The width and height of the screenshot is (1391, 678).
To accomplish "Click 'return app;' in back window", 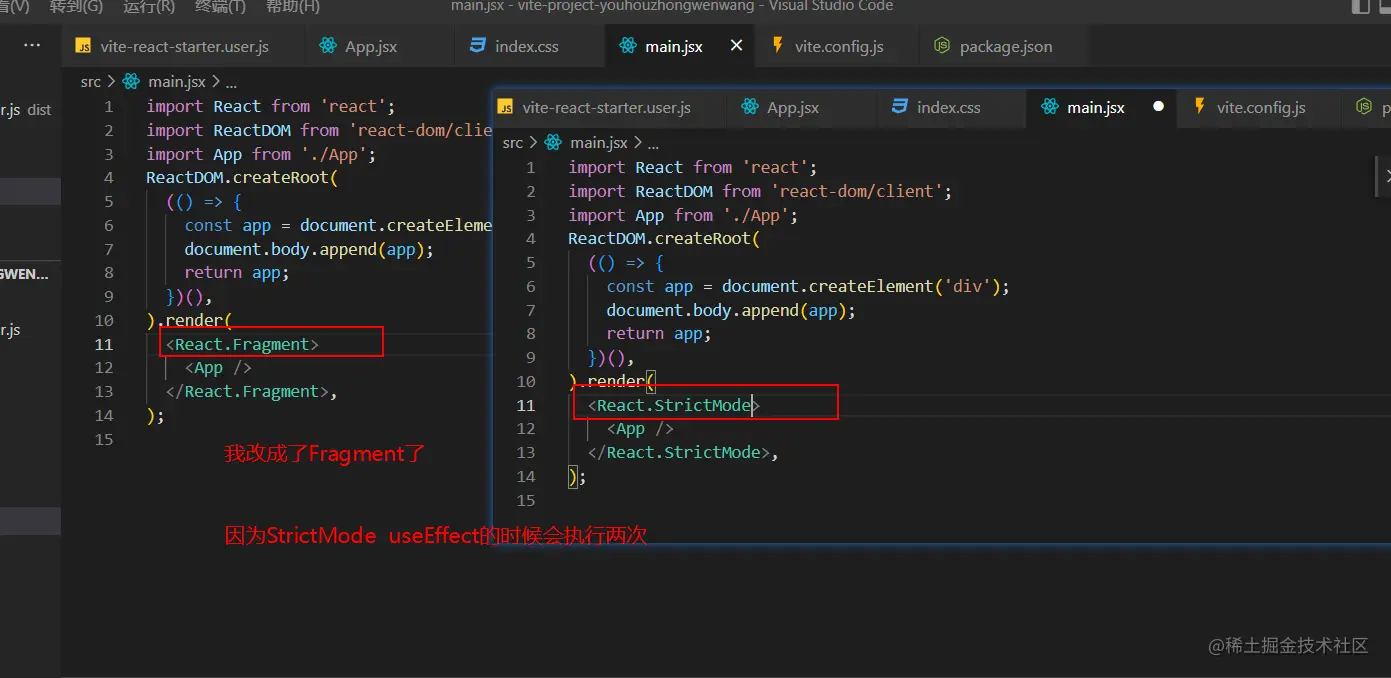I will pyautogui.click(x=237, y=272).
